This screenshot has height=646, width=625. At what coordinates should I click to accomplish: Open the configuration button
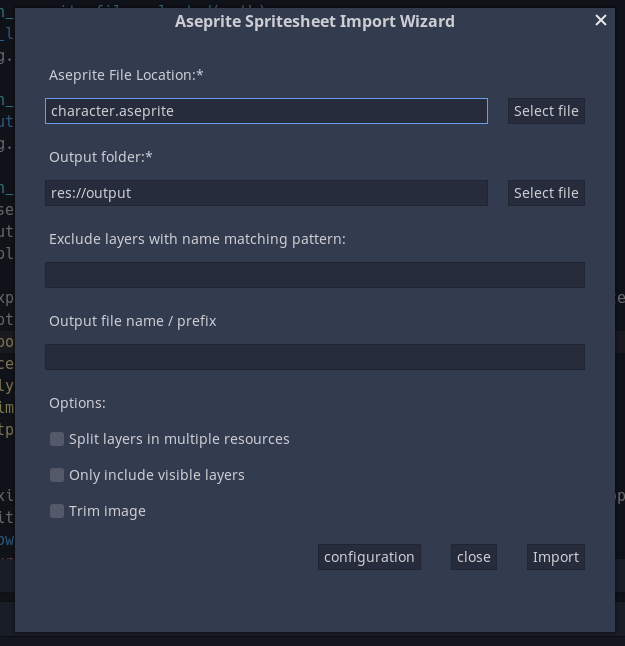click(369, 557)
